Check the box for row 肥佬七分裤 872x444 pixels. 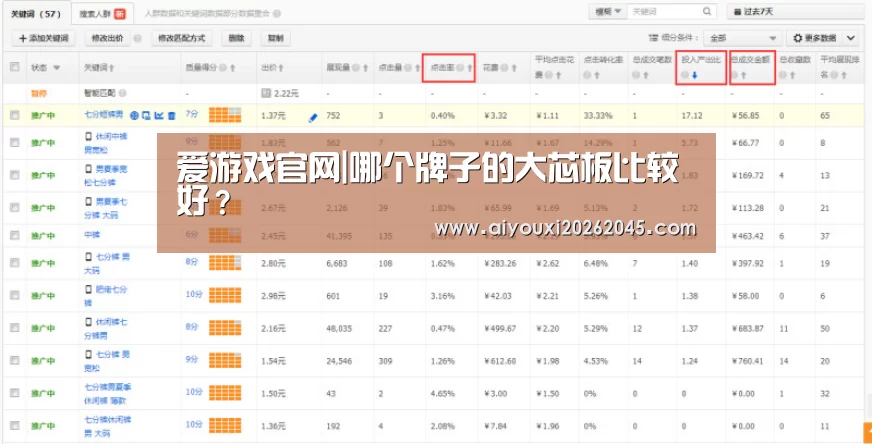coord(14,295)
